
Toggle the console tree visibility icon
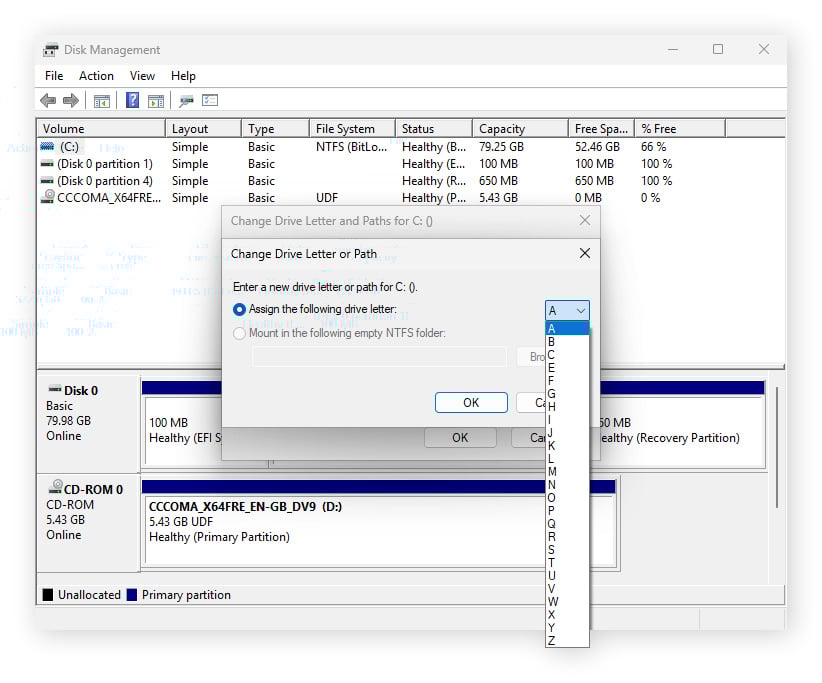pyautogui.click(x=100, y=100)
